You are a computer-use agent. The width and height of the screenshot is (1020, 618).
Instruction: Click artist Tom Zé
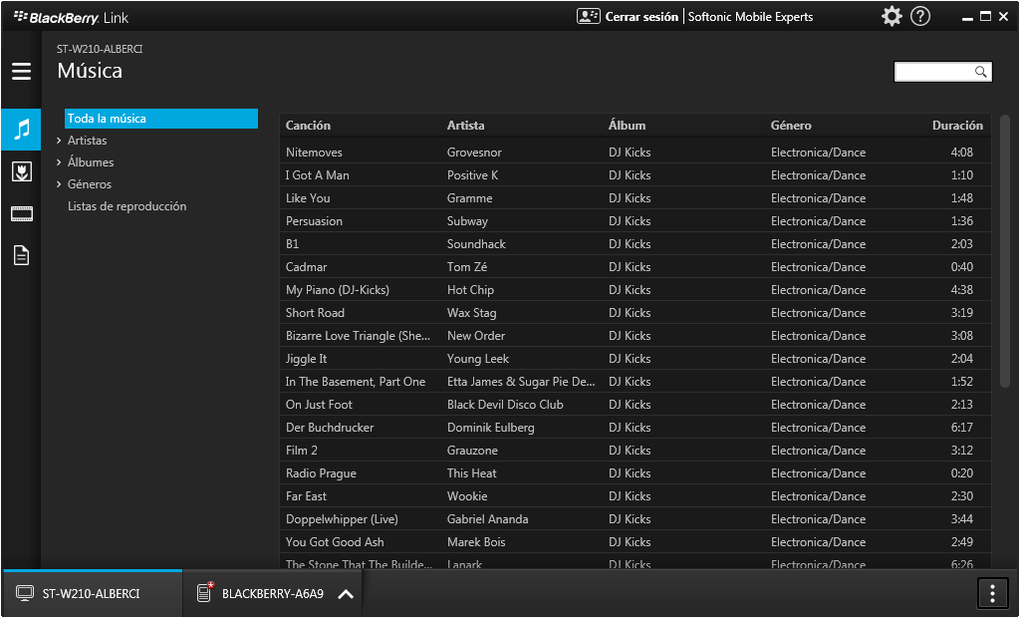coord(467,267)
